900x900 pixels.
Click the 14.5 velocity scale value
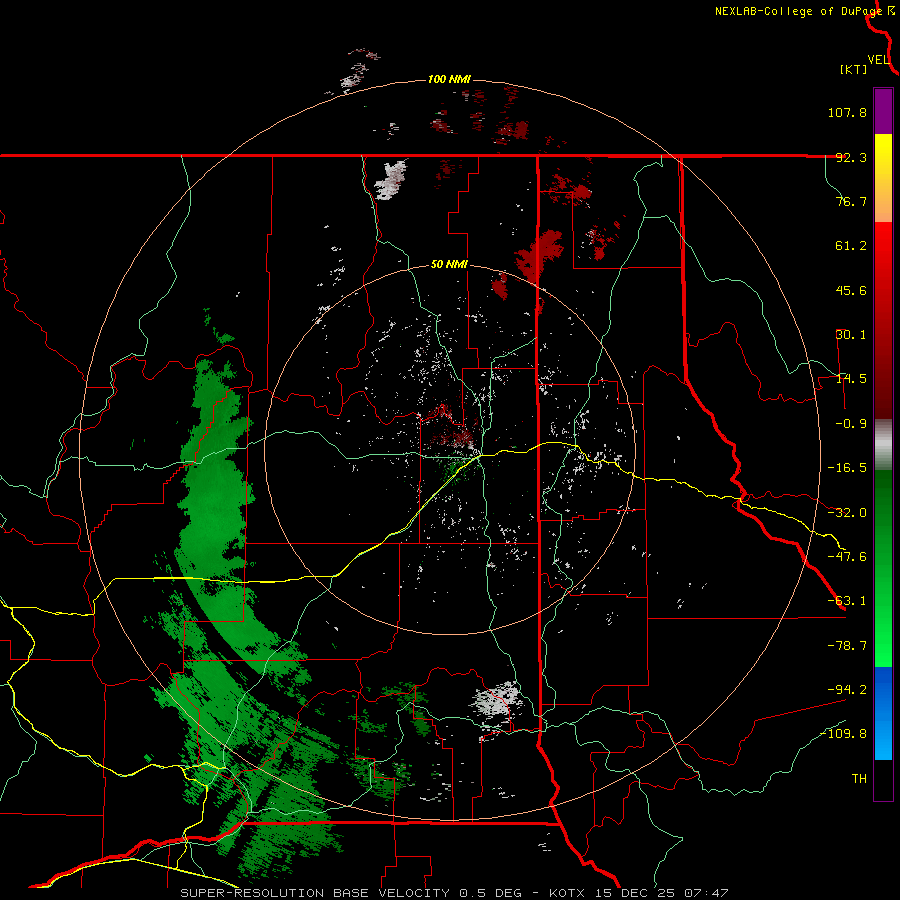pyautogui.click(x=851, y=379)
